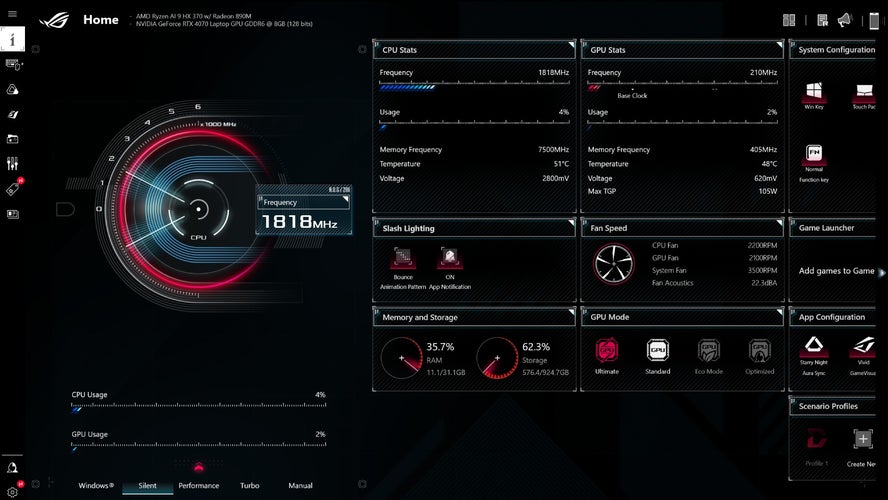Choose the Manual operating mode
Screen dimensions: 888x500
point(300,486)
